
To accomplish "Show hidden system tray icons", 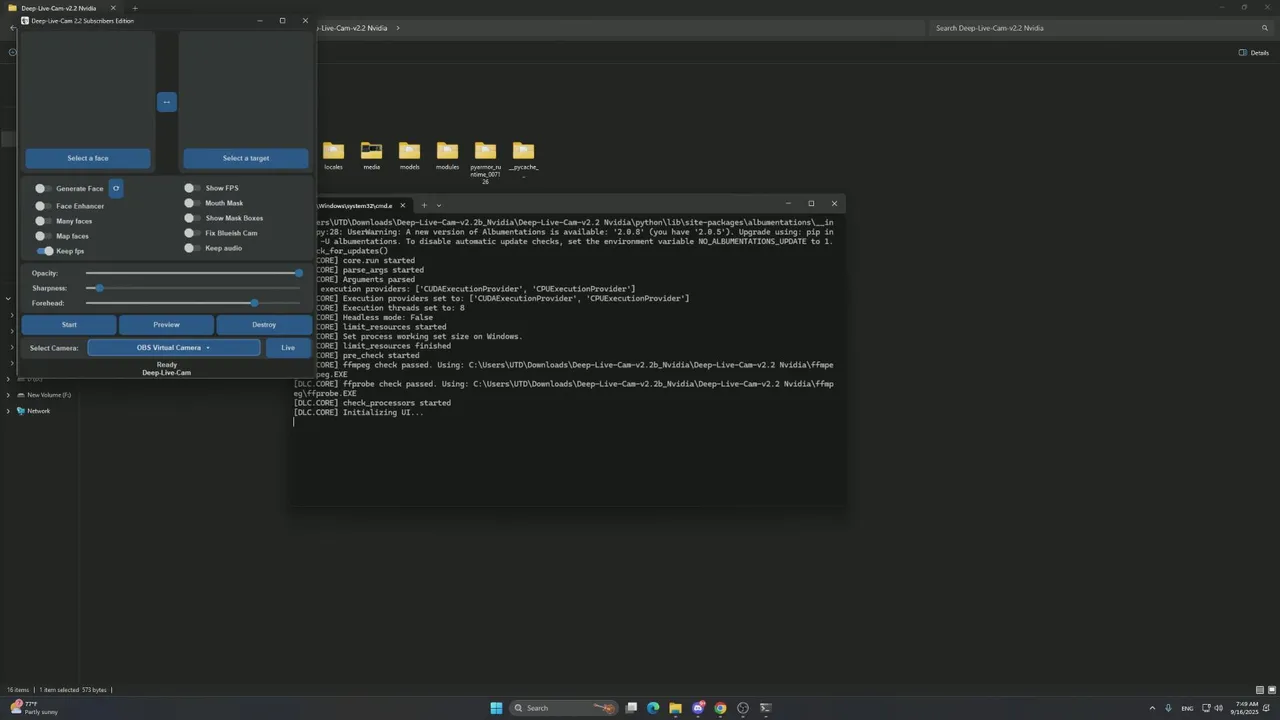I will point(1152,708).
